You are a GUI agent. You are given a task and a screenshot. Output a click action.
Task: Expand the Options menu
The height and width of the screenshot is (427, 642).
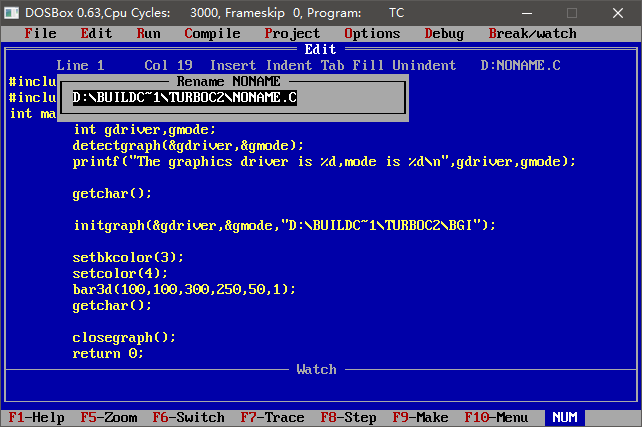[372, 33]
